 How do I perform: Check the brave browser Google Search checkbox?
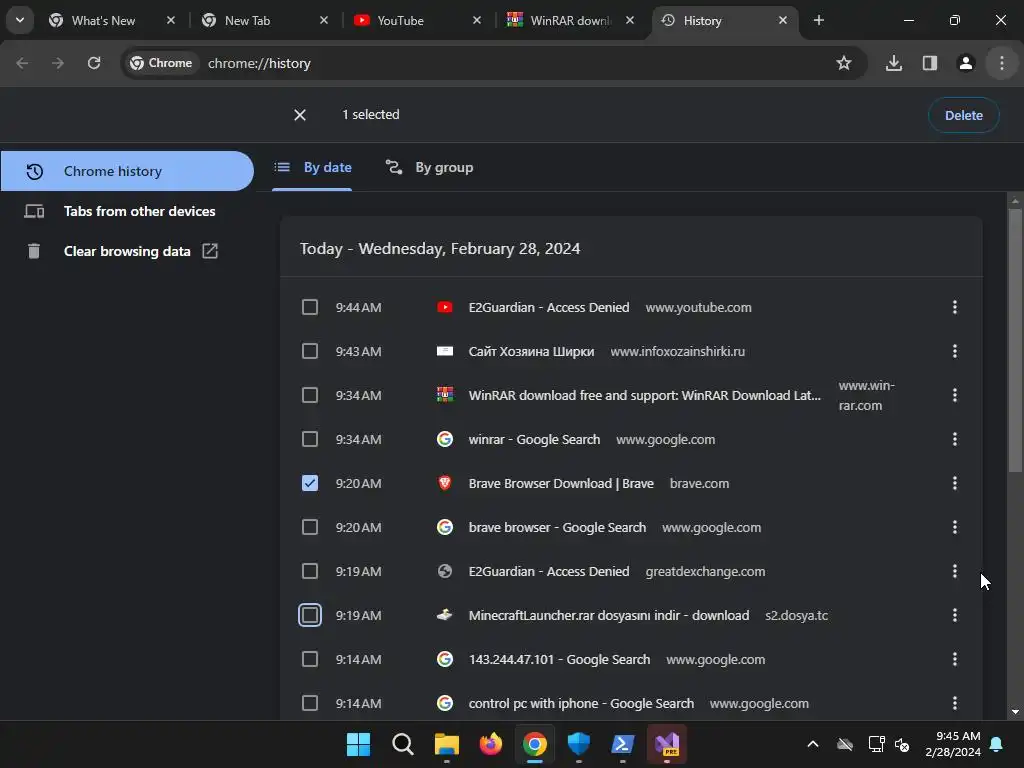coord(310,527)
